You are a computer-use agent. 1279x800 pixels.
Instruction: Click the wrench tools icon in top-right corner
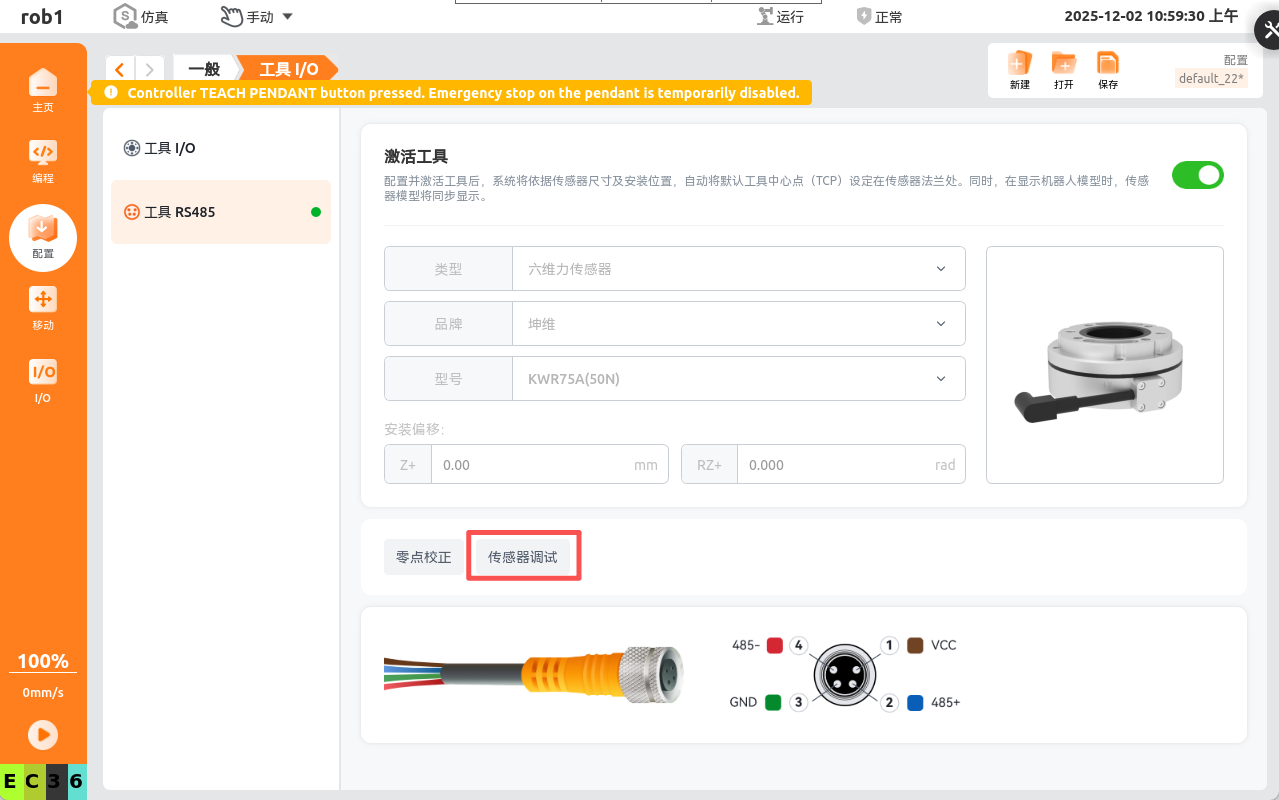(x=1264, y=29)
